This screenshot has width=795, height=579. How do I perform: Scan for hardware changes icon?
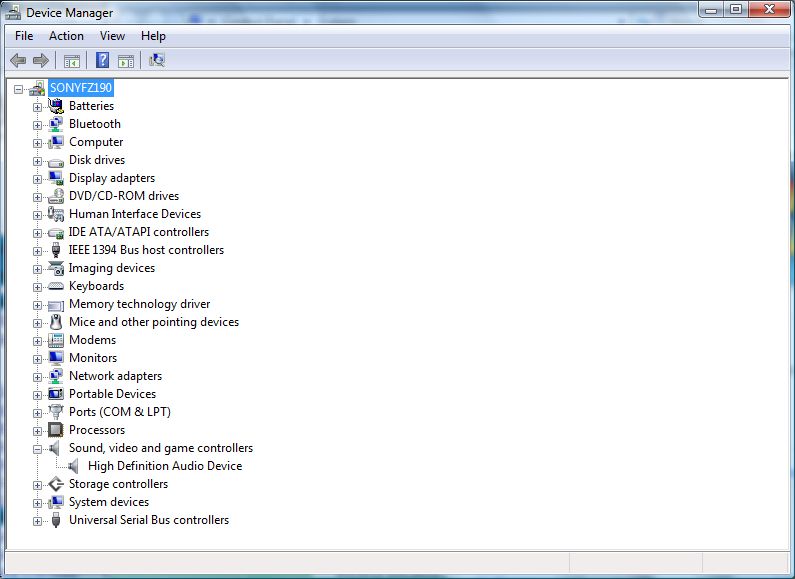pos(157,60)
